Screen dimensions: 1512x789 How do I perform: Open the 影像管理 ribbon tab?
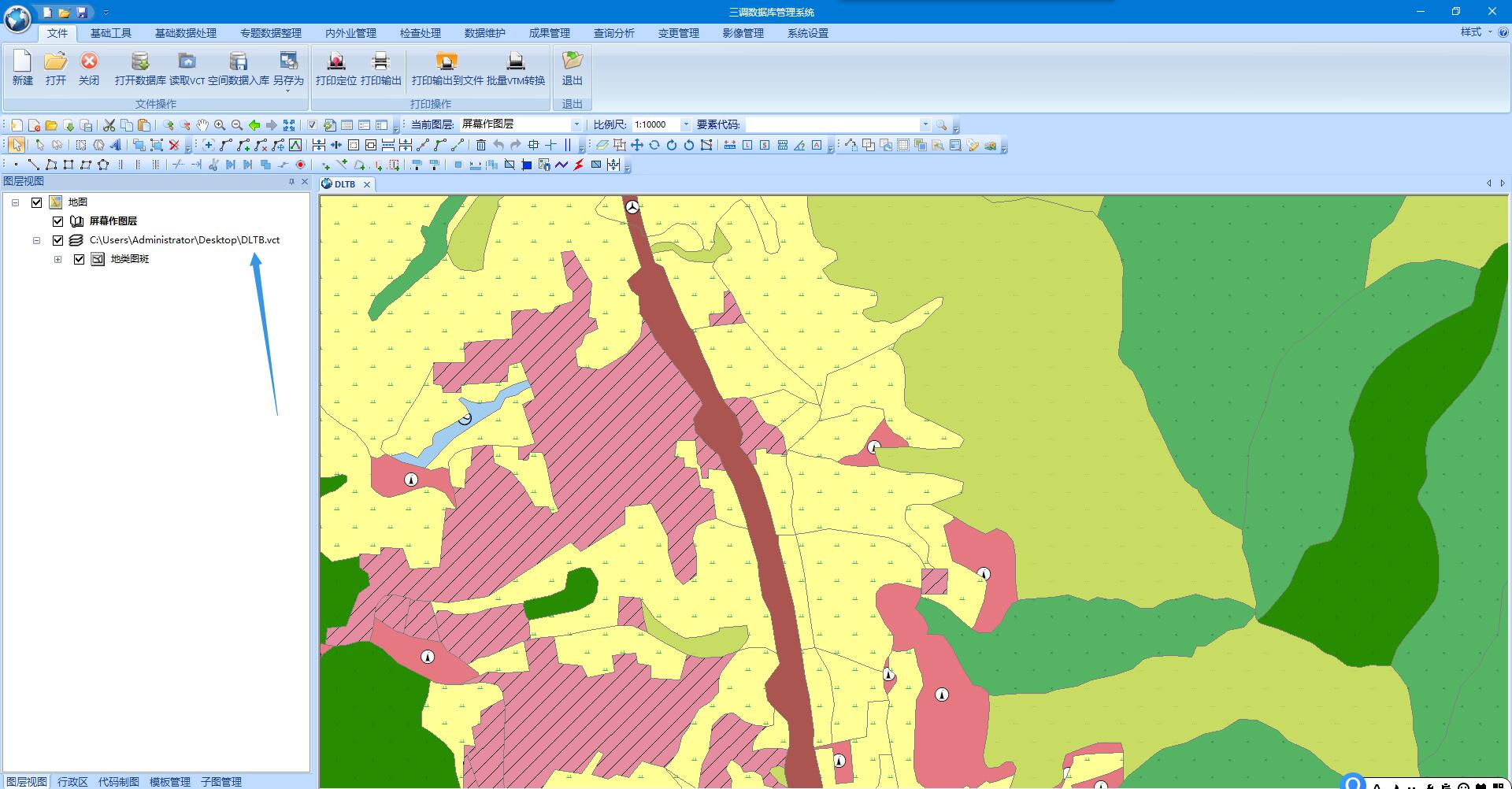(x=743, y=33)
